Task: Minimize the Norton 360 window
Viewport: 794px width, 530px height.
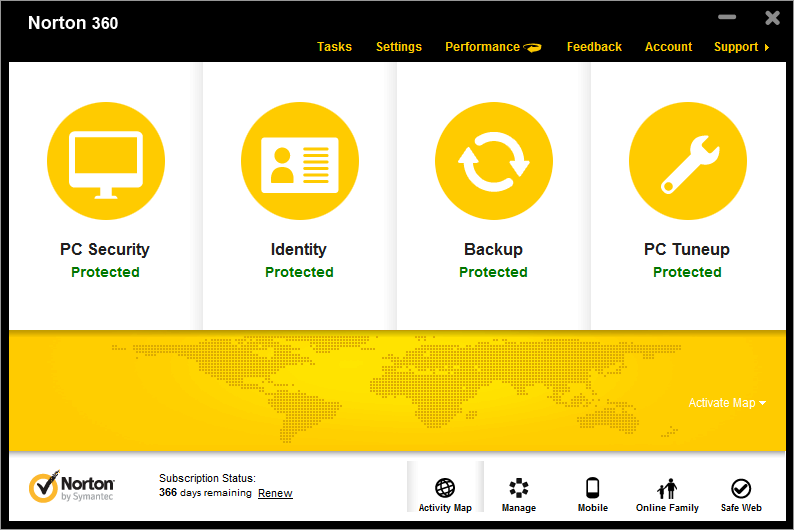Action: pos(727,17)
